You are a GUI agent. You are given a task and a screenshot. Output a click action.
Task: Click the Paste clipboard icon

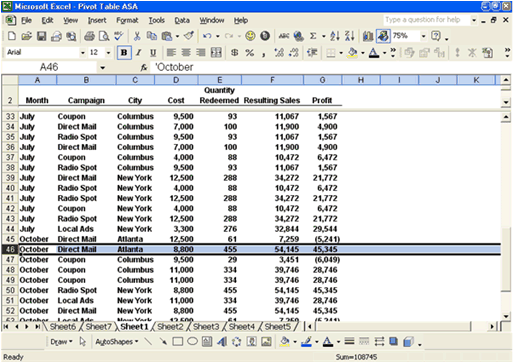coord(167,36)
